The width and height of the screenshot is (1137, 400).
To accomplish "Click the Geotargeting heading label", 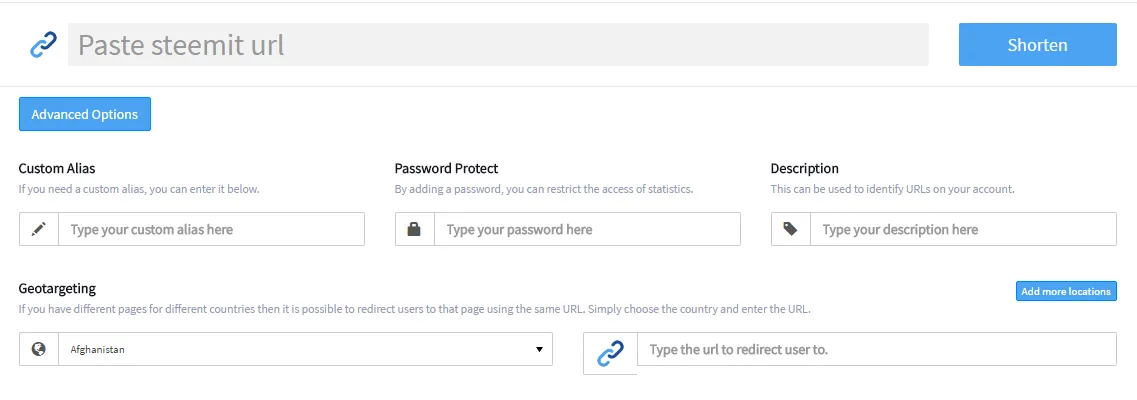I will pos(57,288).
